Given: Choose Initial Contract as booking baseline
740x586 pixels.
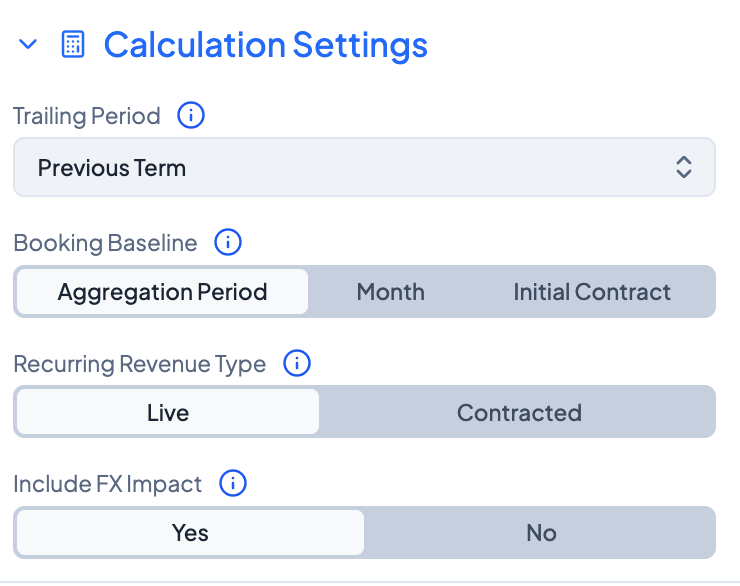Looking at the screenshot, I should click(592, 292).
